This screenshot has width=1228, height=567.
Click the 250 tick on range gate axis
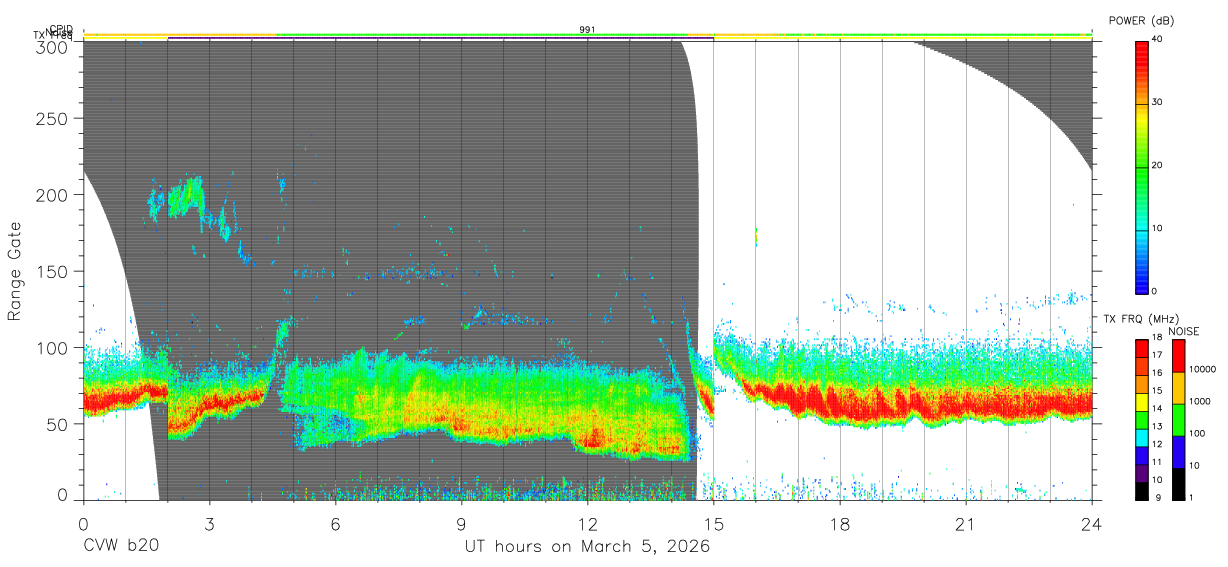coord(53,119)
